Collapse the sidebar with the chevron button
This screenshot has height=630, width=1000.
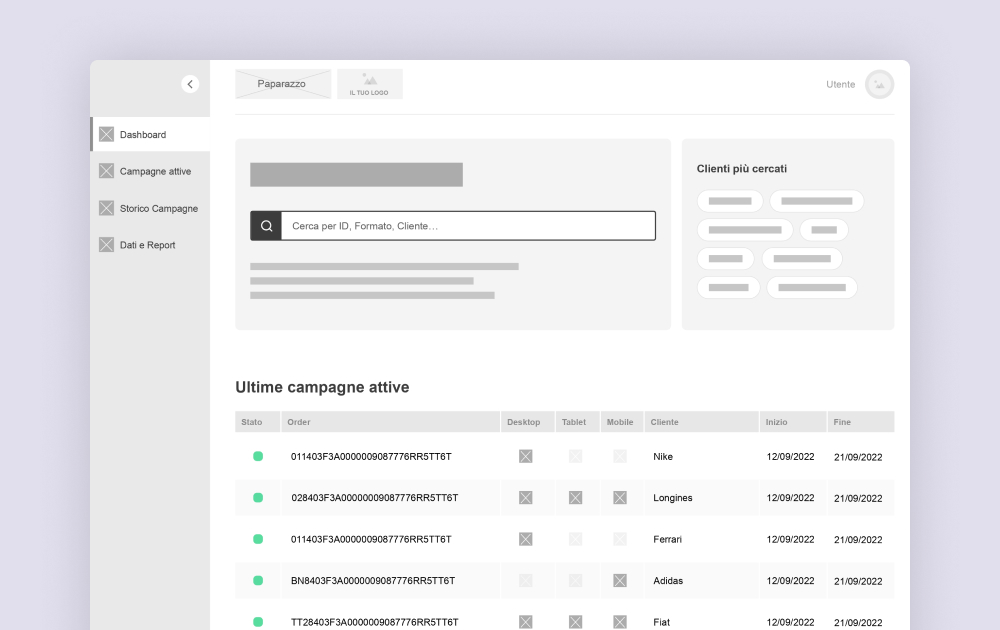190,84
